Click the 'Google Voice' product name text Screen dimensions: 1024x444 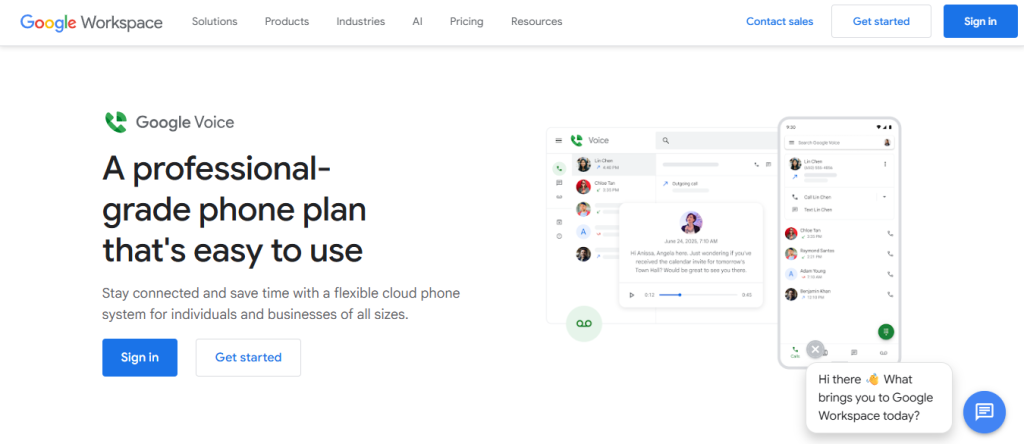point(185,122)
